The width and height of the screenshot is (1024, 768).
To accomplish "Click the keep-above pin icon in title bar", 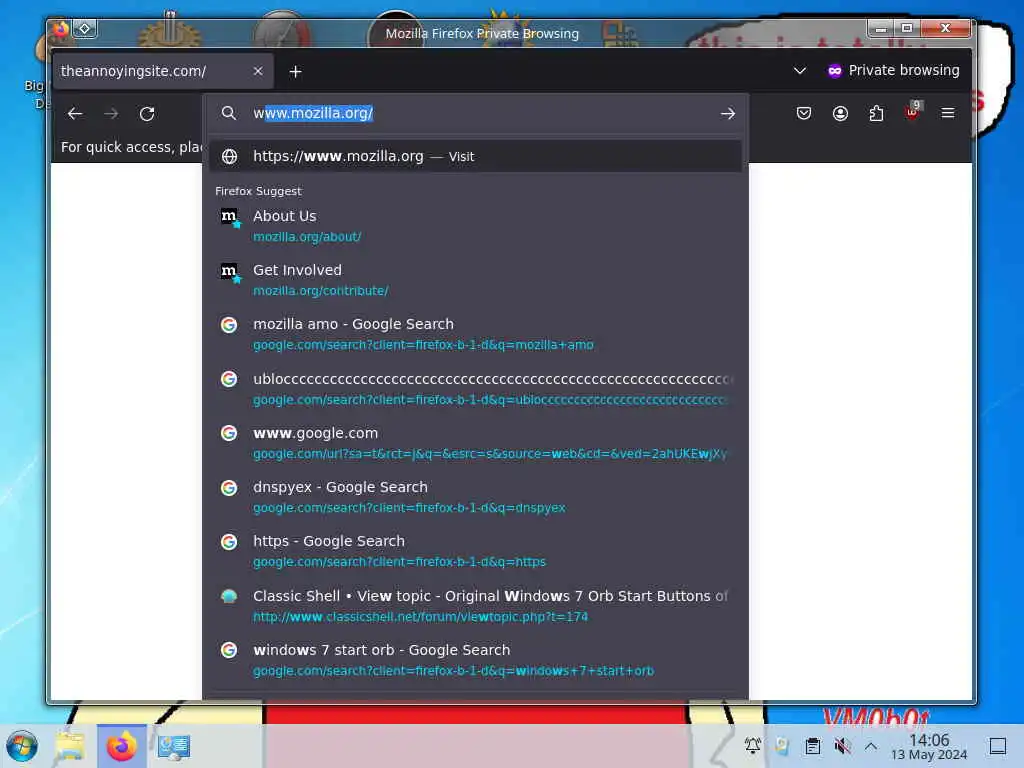I will click(85, 29).
